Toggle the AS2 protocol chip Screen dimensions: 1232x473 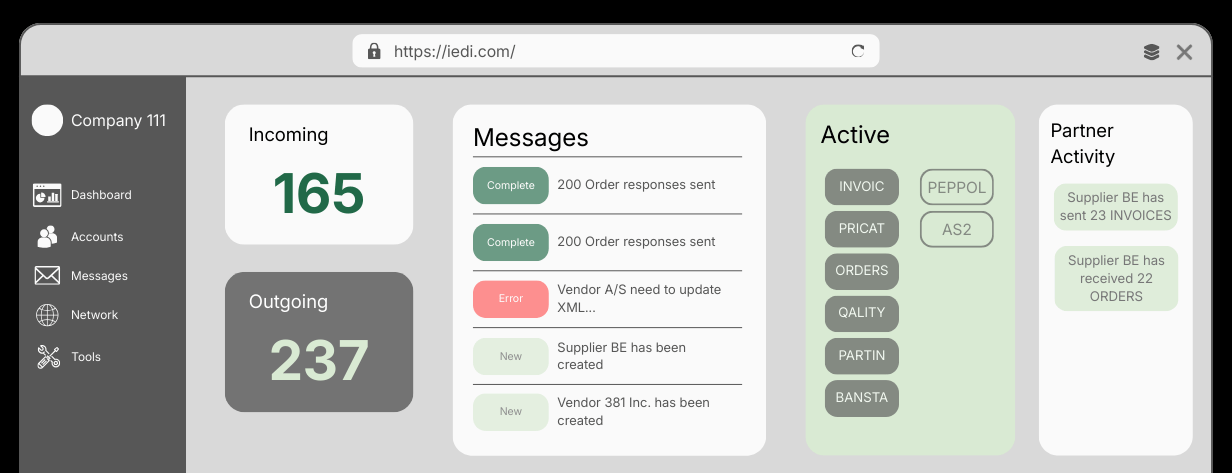[x=956, y=229]
